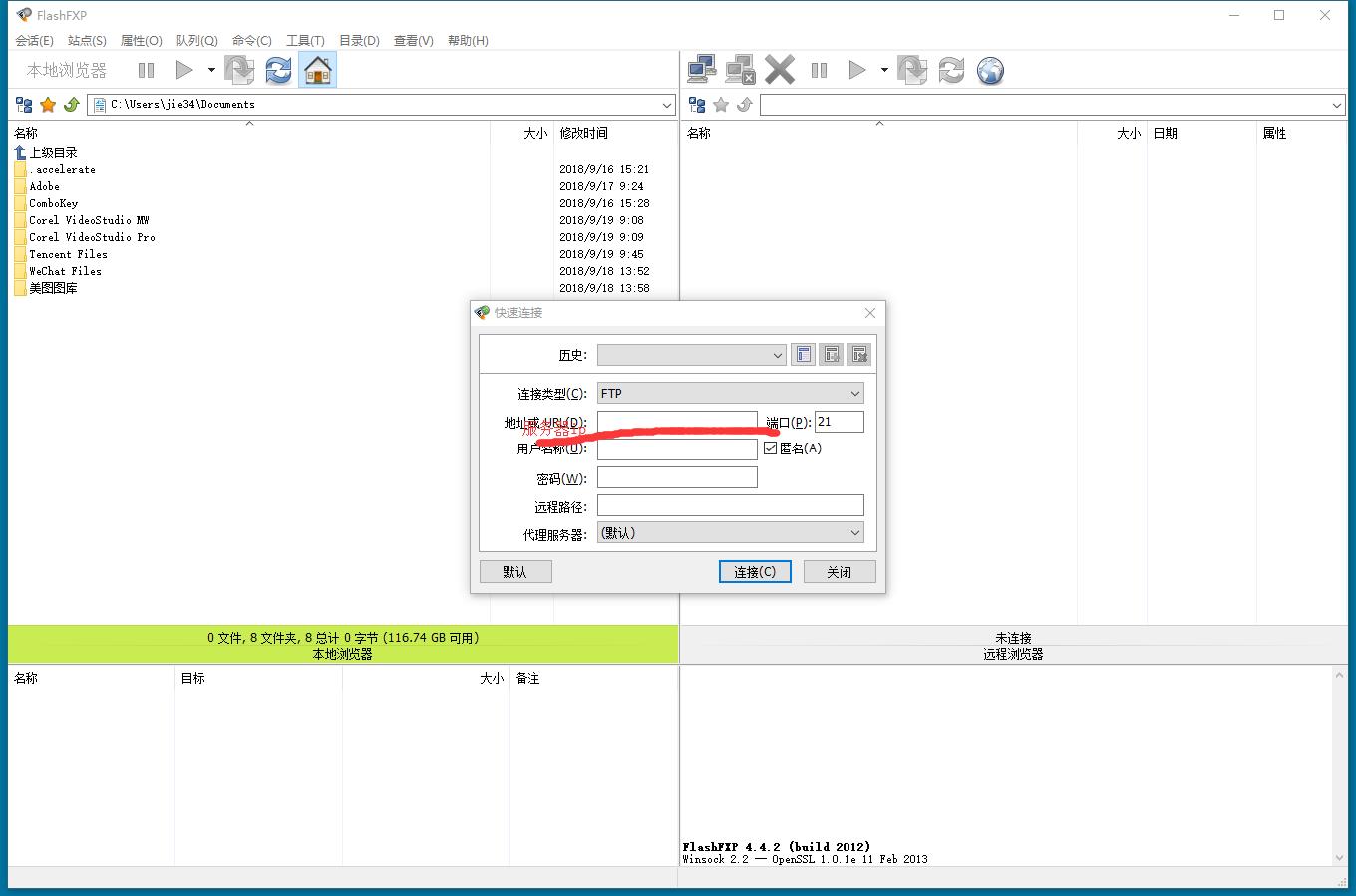Viewport: 1356px width, 896px height.
Task: Refresh the local browser file list
Action: pyautogui.click(x=278, y=70)
